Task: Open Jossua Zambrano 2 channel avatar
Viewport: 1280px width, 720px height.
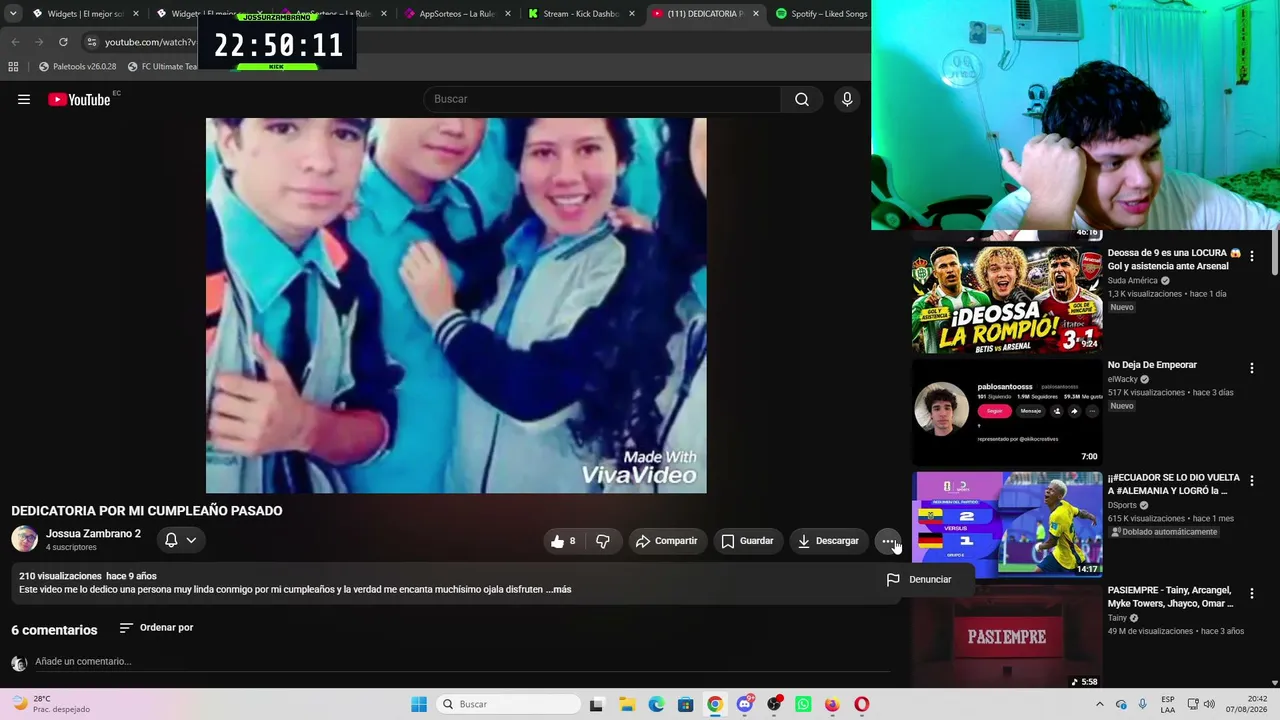Action: (24, 539)
